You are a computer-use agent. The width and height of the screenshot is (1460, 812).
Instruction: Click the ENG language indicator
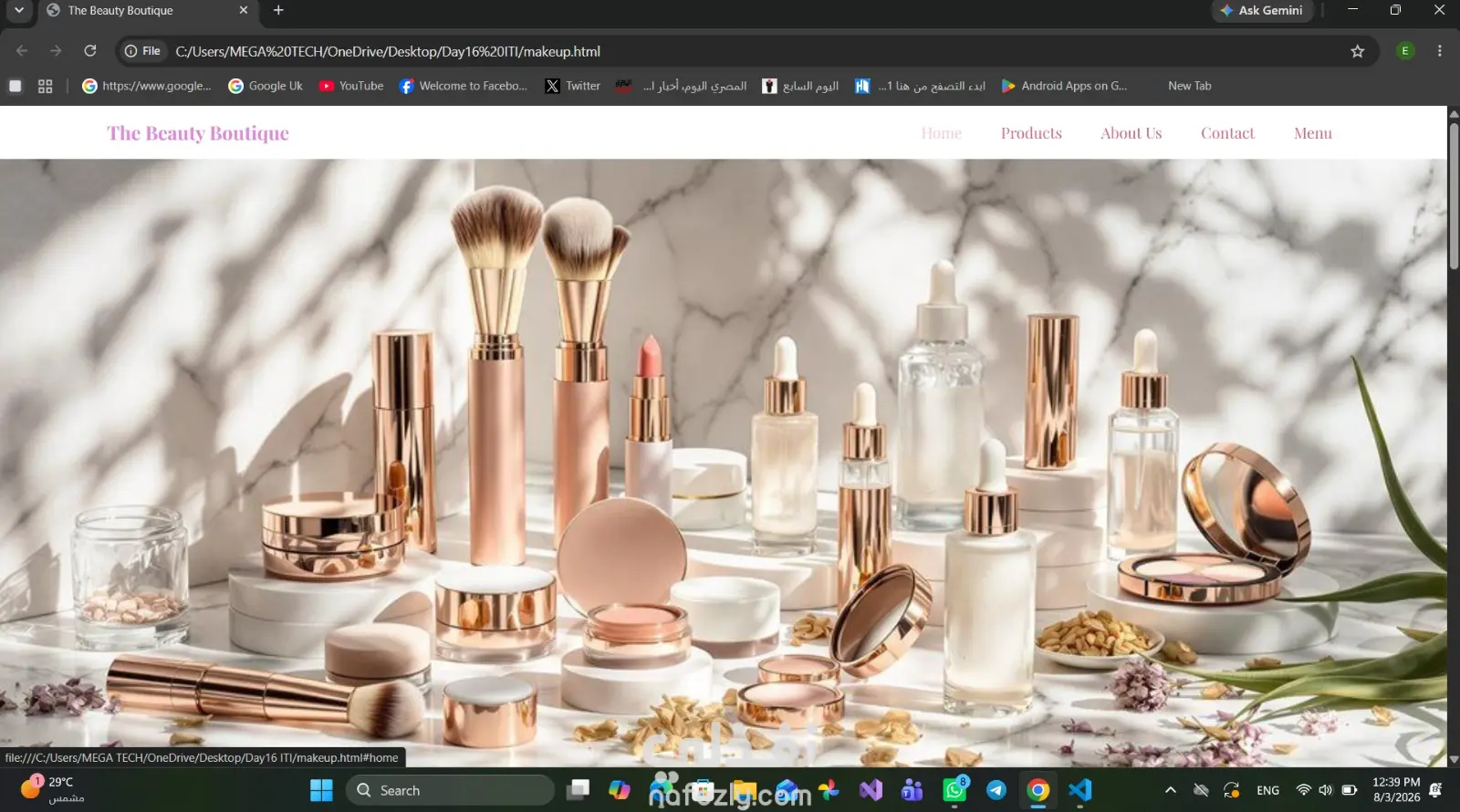(1267, 790)
